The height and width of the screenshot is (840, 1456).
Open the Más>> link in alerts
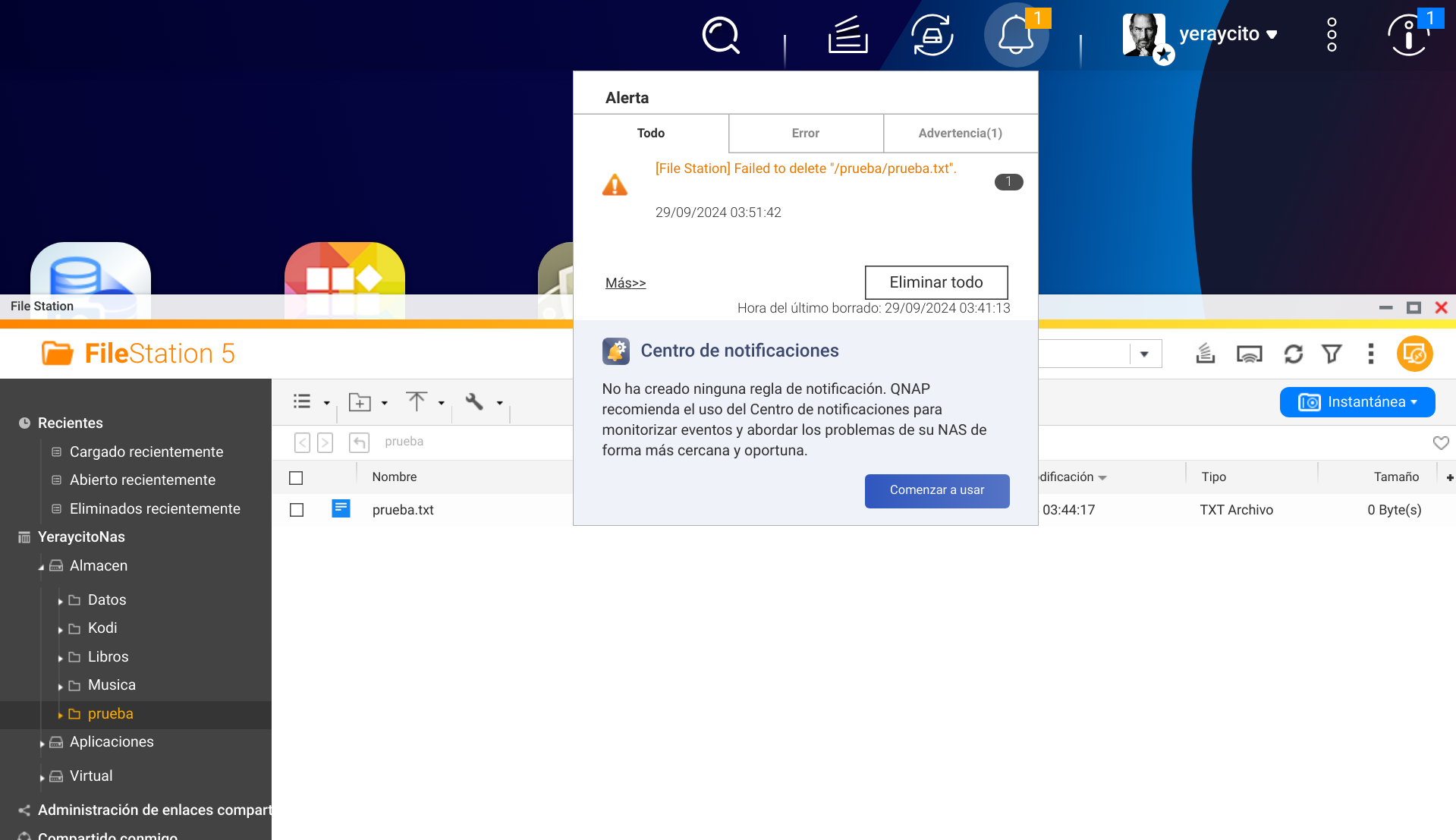(x=625, y=283)
